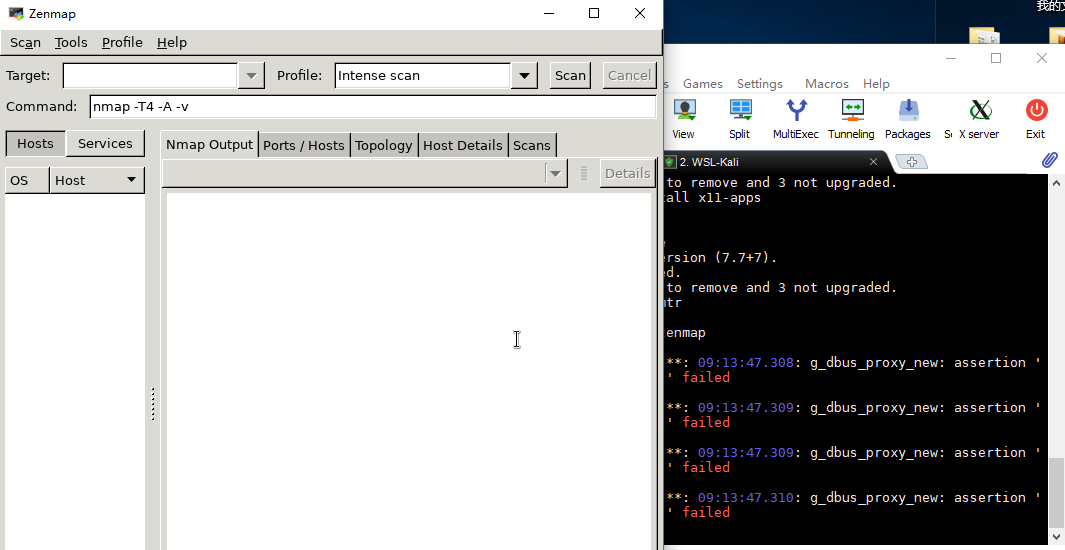Click the Scan button
1065x550 pixels.
pos(570,75)
